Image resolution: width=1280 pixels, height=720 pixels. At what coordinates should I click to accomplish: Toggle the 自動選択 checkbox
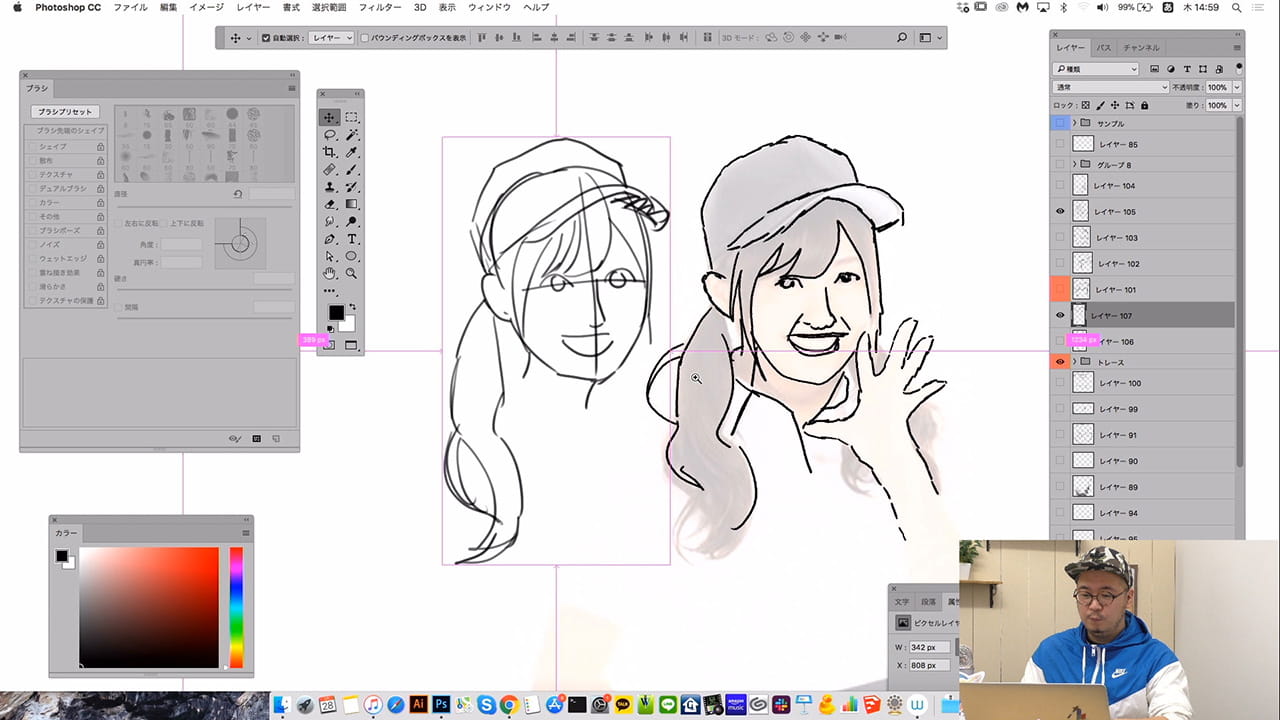pyautogui.click(x=266, y=38)
